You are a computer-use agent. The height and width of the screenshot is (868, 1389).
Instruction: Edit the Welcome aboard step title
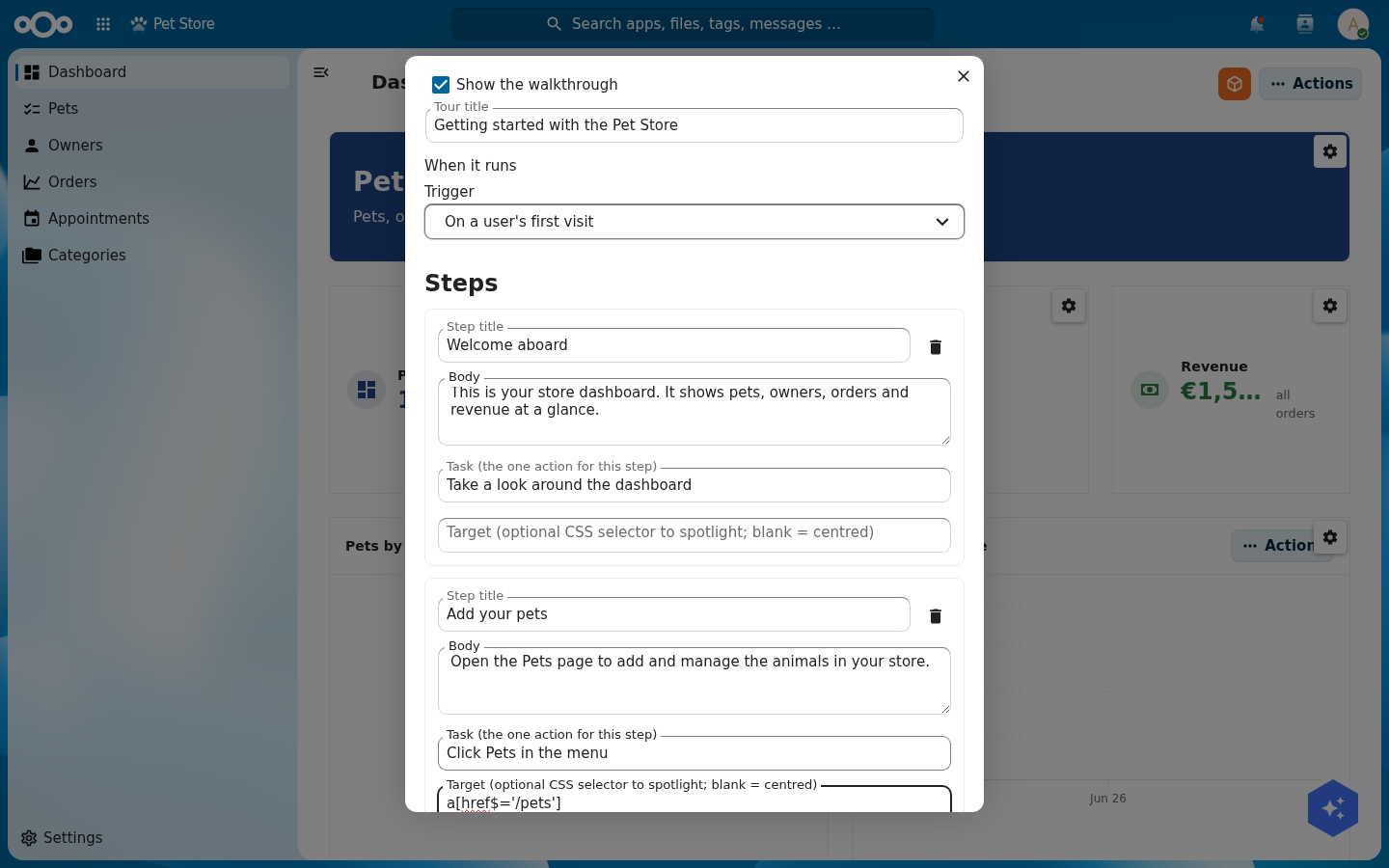point(674,345)
